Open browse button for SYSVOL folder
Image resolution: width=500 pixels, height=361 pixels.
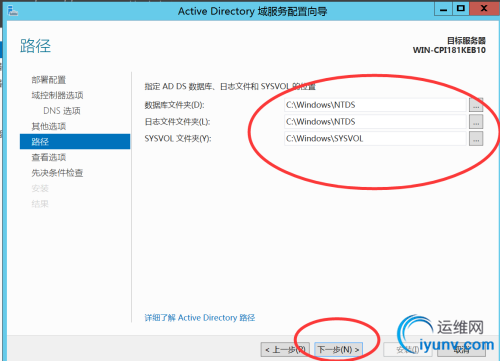[476, 138]
